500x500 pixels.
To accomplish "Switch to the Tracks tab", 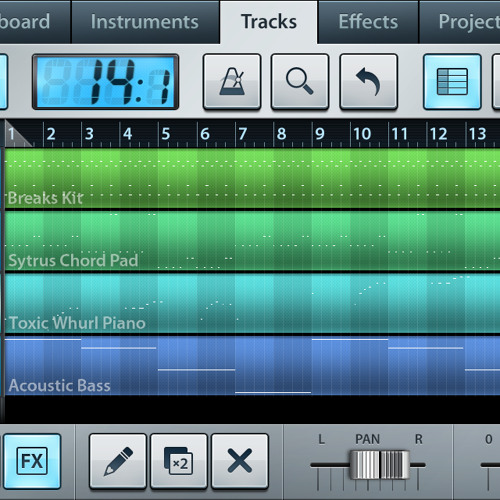I will click(269, 22).
